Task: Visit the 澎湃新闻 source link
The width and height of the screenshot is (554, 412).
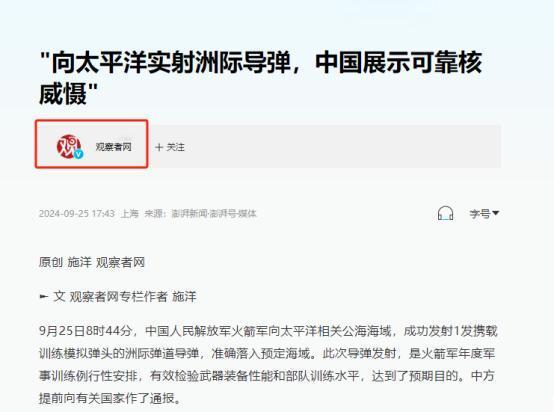Action: click(x=189, y=213)
